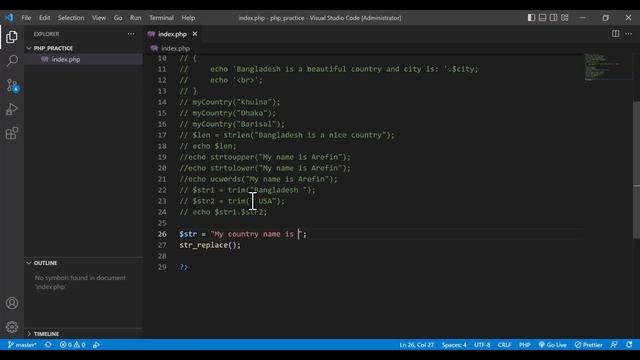Click Ln 26, Col 27 position indicator

tap(416, 345)
